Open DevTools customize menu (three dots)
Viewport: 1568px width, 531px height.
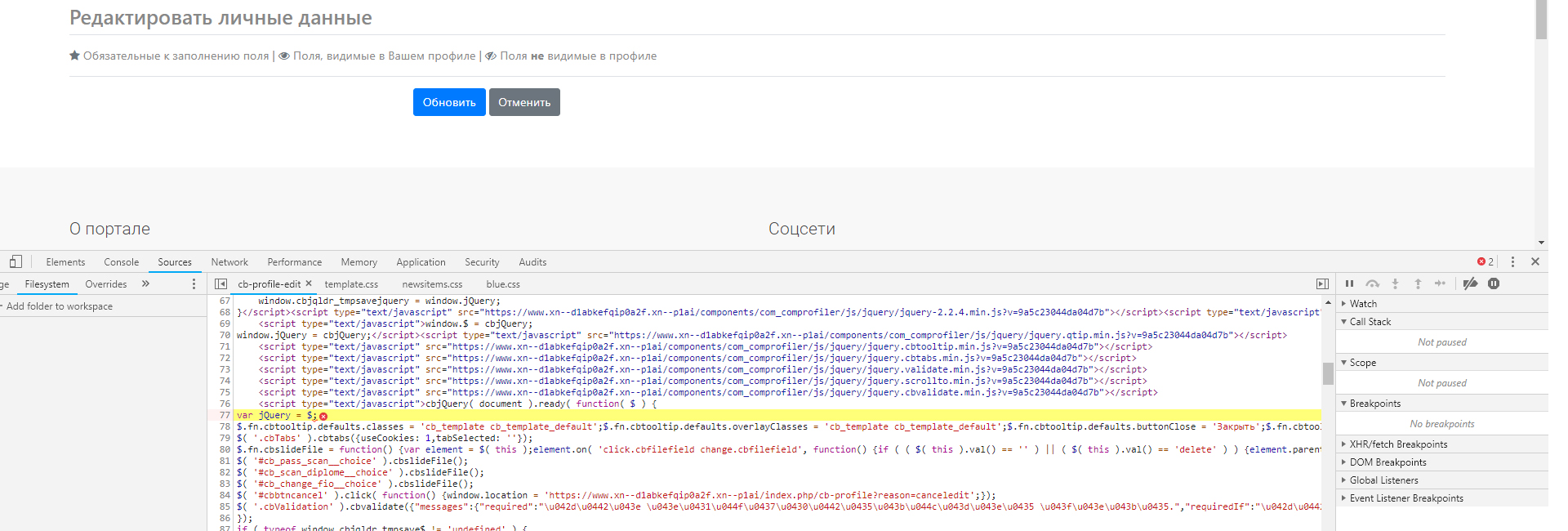pyautogui.click(x=1512, y=261)
